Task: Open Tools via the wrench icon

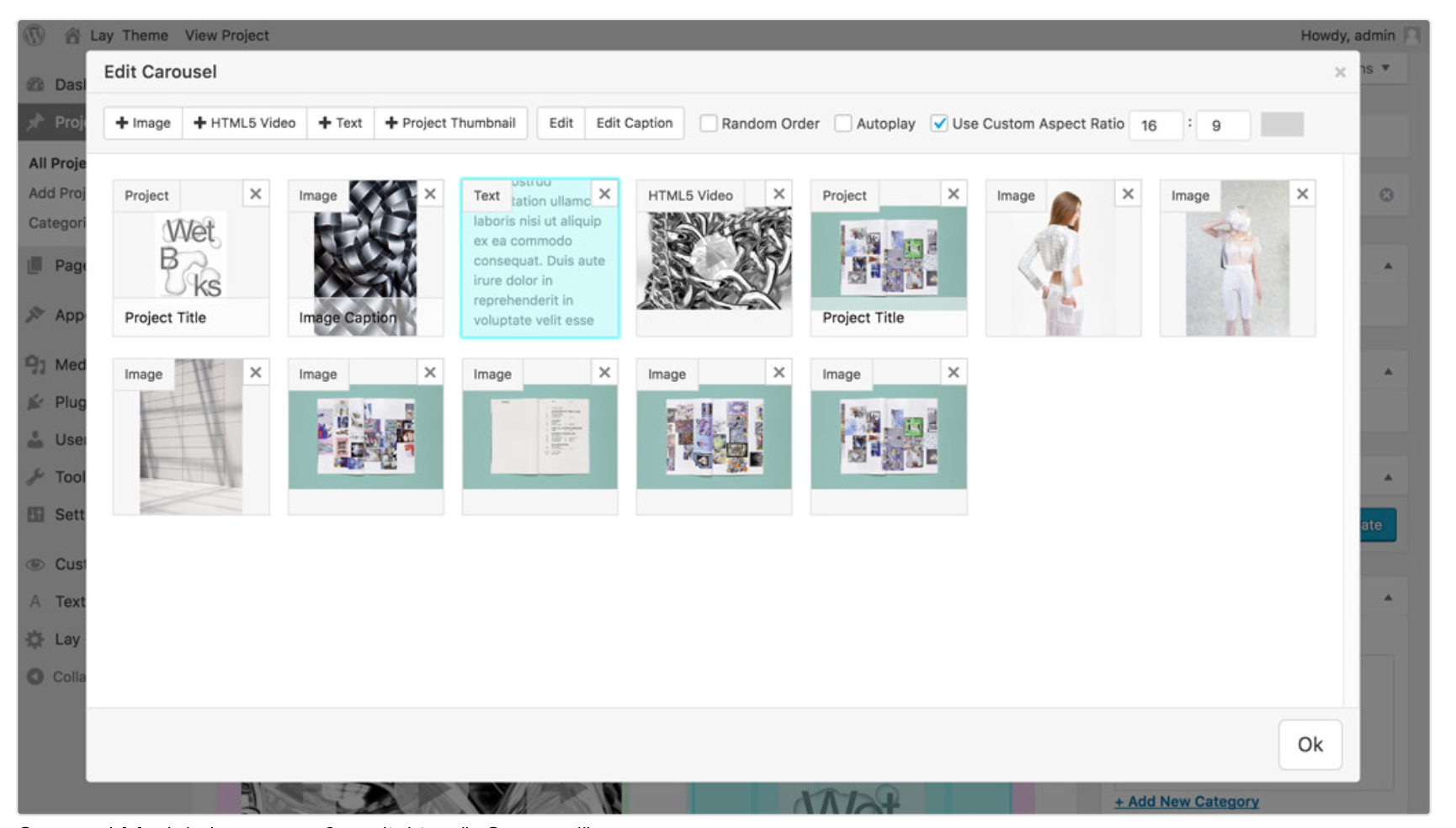Action: (37, 477)
